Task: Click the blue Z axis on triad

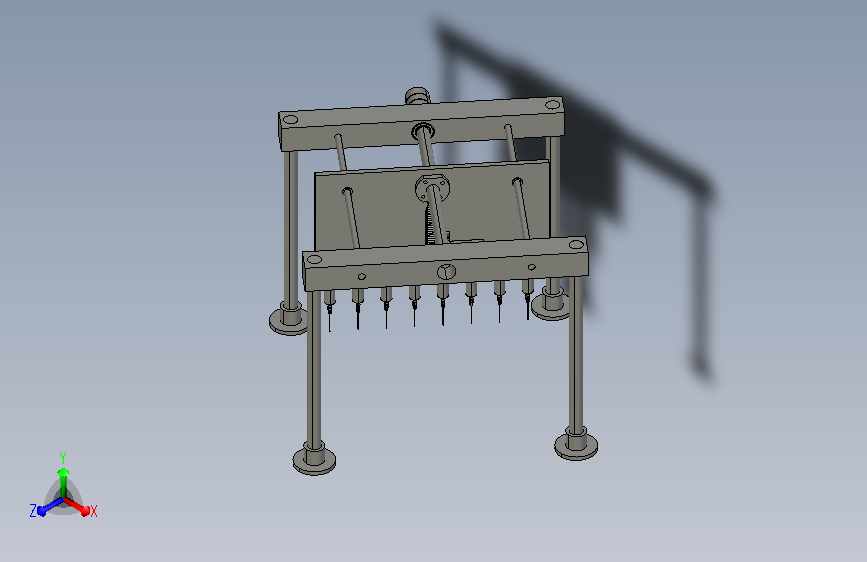Action: pyautogui.click(x=51, y=507)
